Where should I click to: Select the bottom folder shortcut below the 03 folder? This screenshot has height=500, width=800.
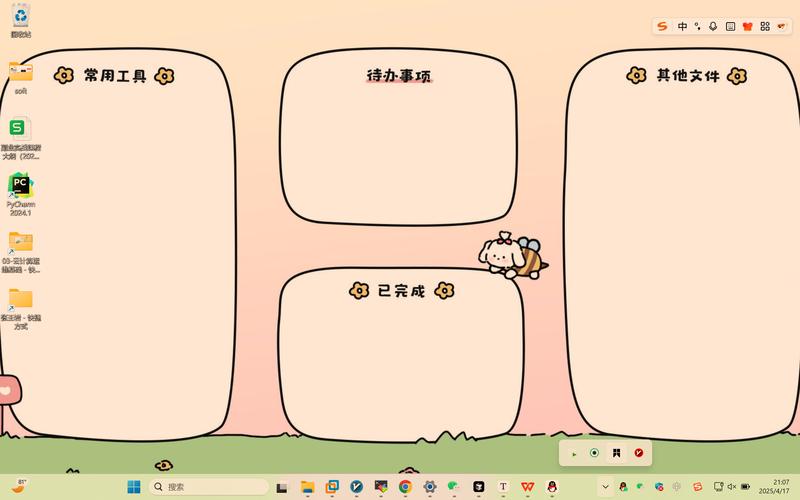(x=20, y=308)
